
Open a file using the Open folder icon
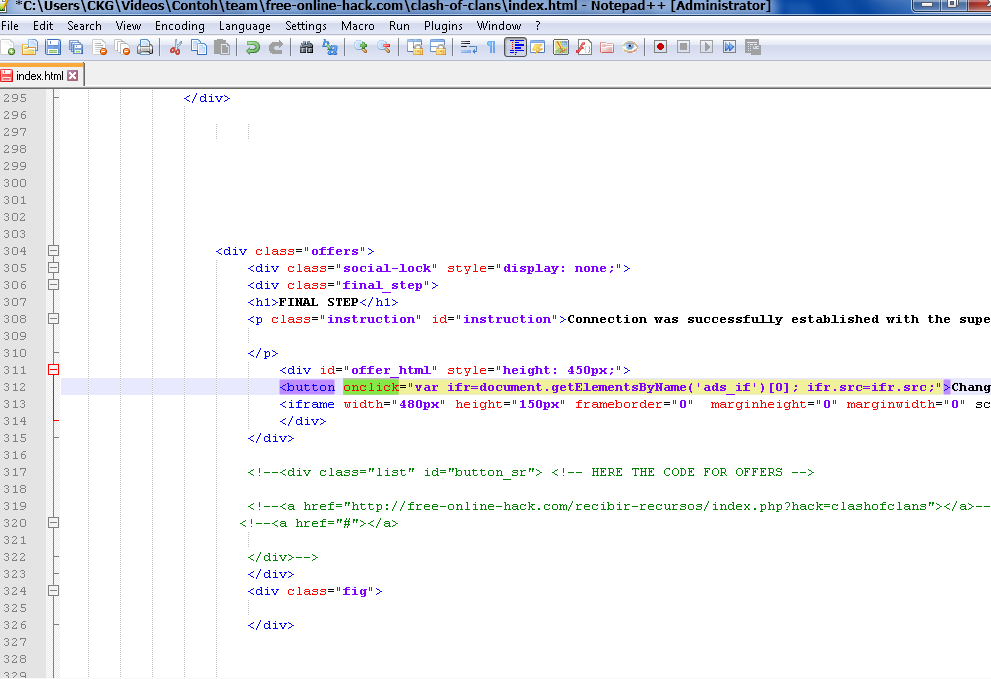click(x=29, y=47)
